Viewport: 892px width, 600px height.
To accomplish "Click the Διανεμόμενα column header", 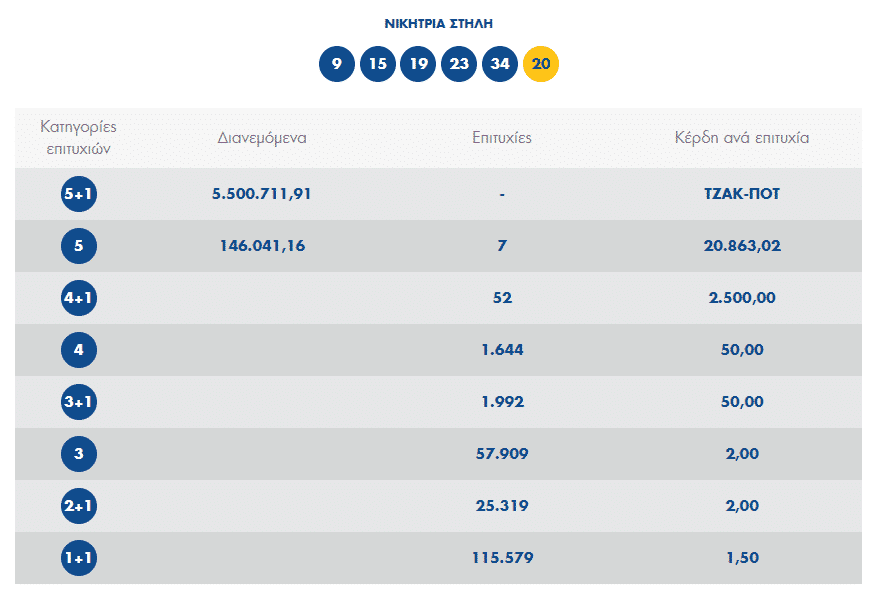I will pos(262,138).
